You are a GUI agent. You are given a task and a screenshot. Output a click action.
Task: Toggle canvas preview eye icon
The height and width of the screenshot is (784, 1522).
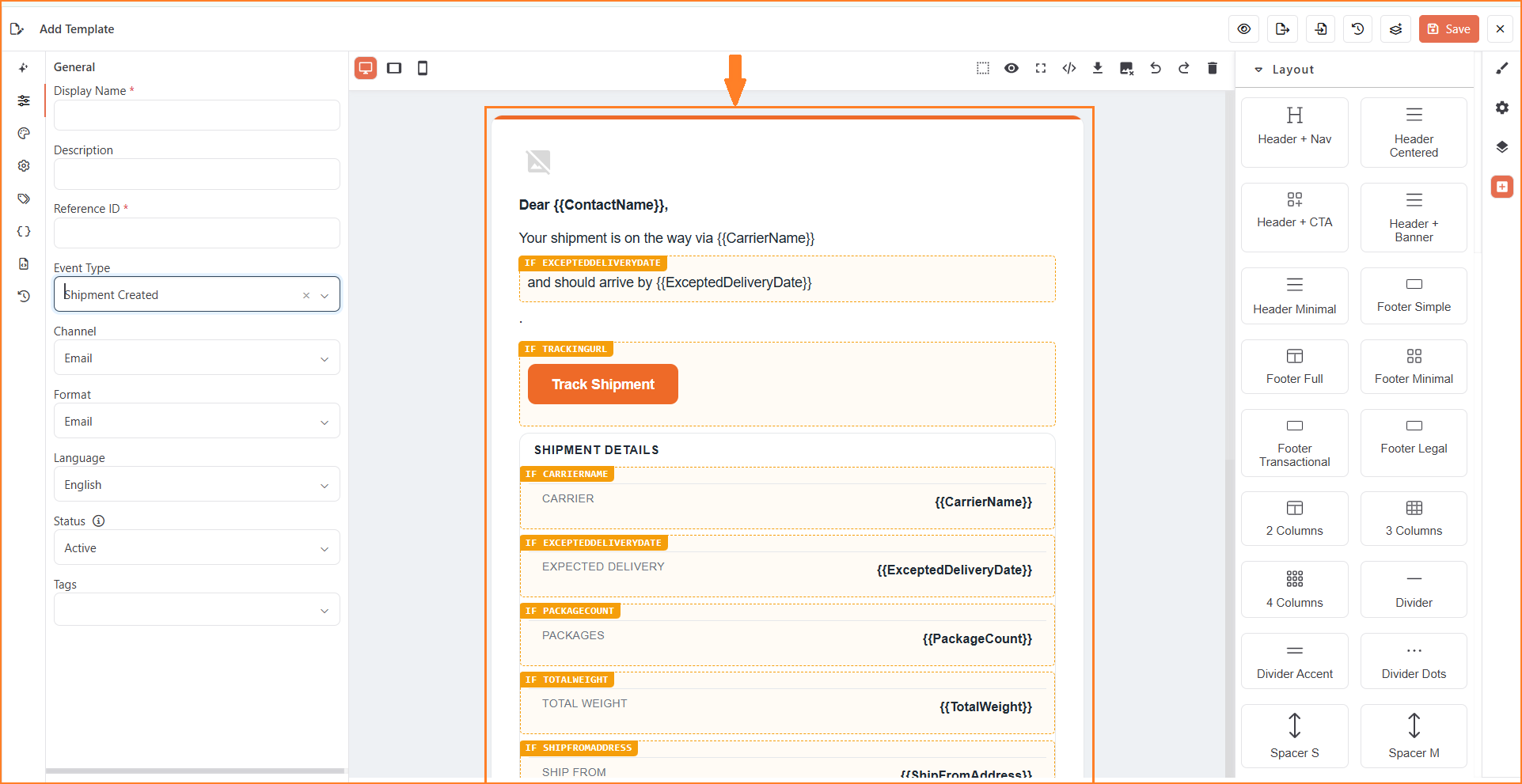[x=1012, y=68]
